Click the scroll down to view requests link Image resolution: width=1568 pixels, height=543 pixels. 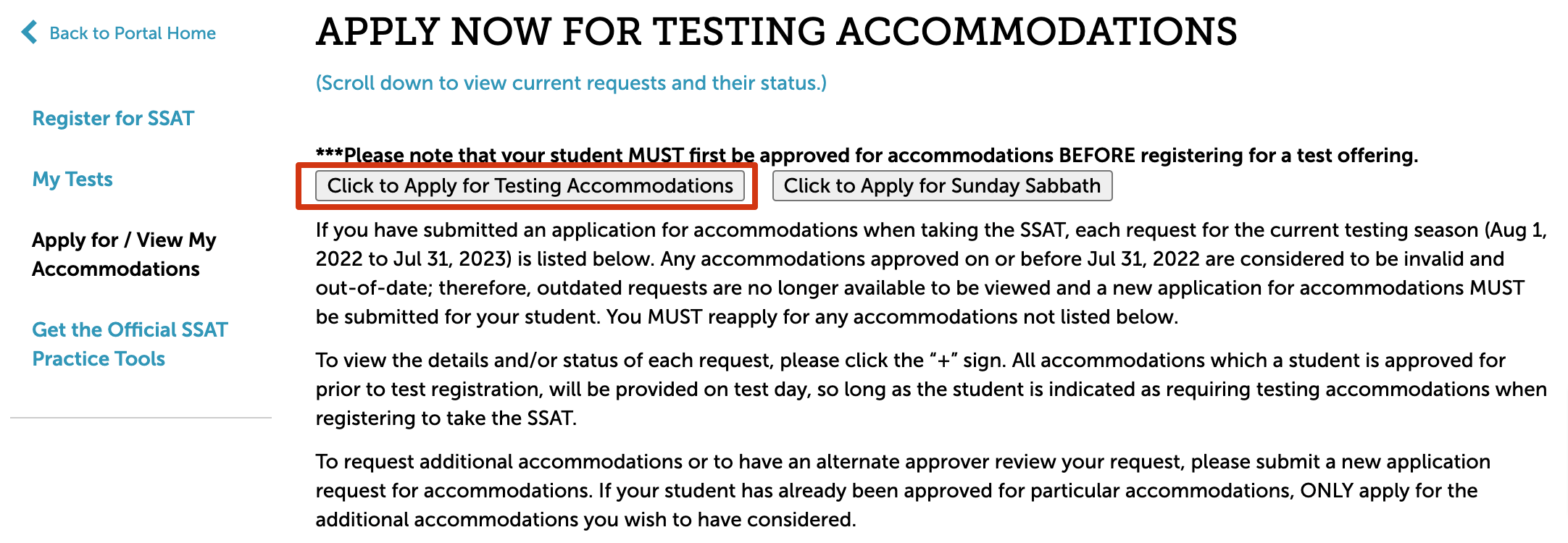point(571,83)
